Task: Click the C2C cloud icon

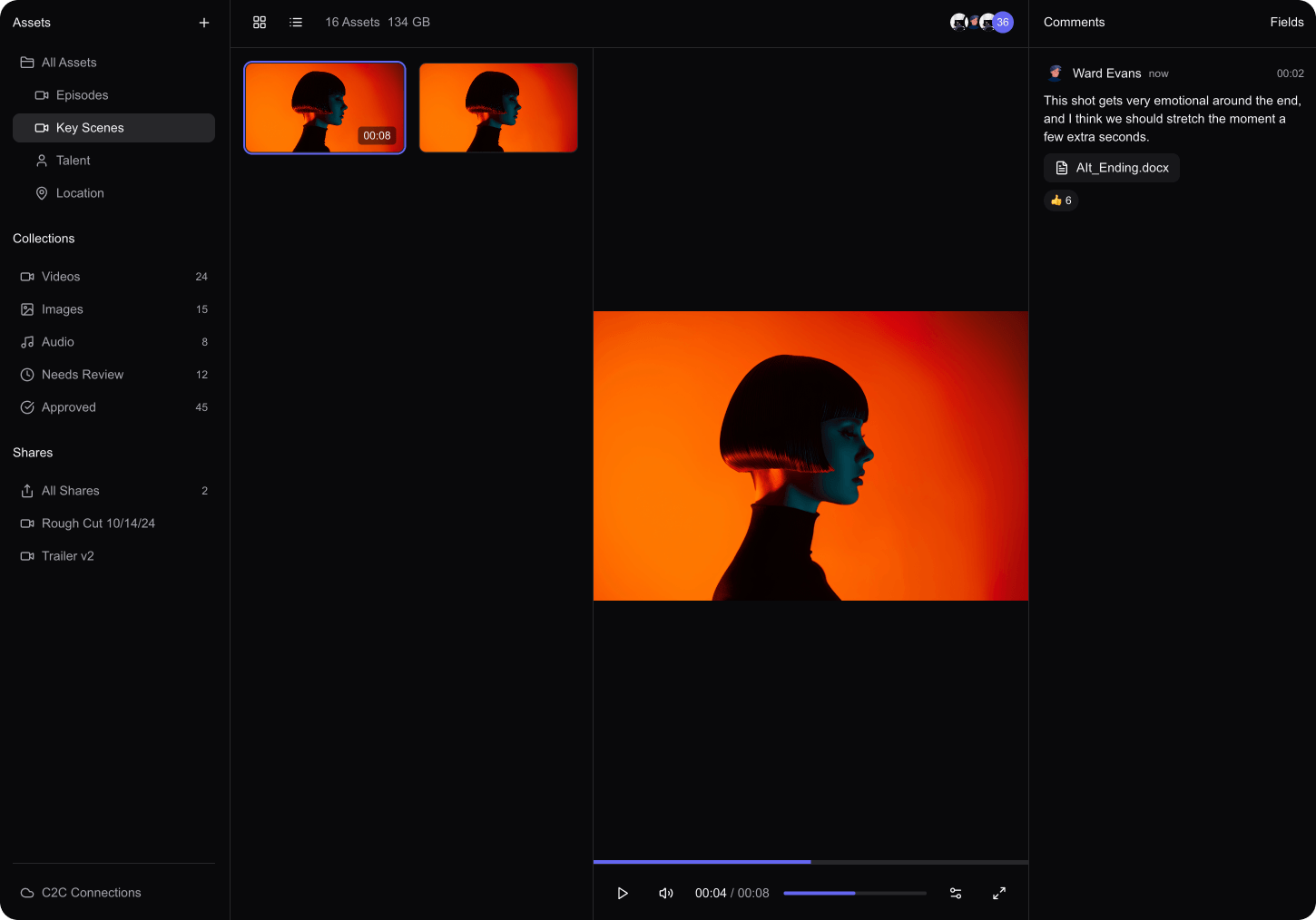Action: [x=27, y=893]
